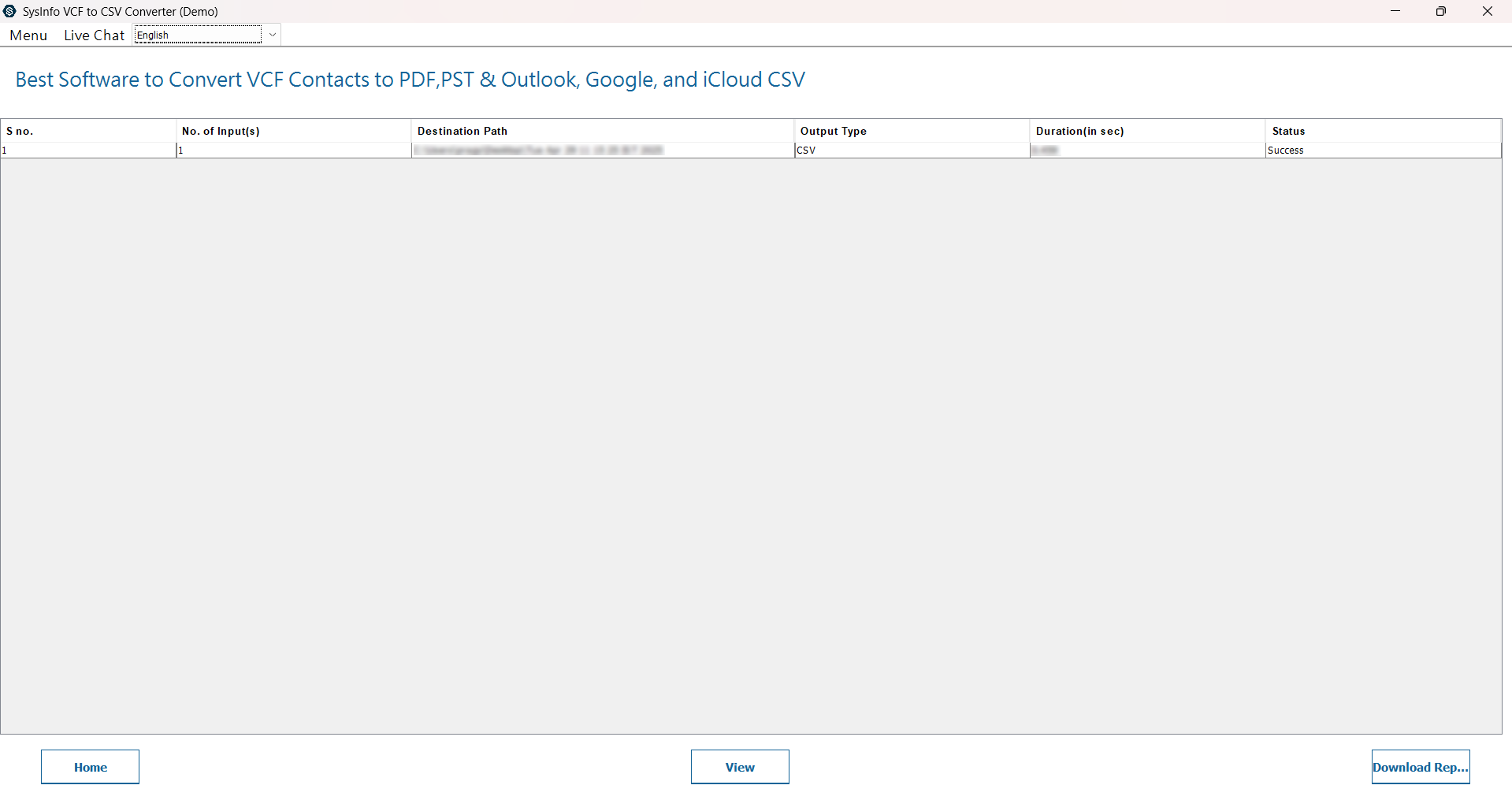Click the View button
Viewport: 1512px width, 800px height.
click(740, 767)
